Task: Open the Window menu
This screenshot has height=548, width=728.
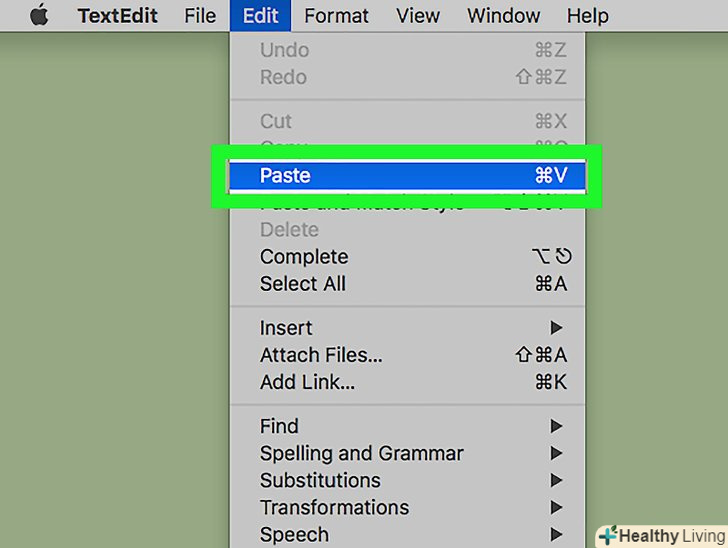Action: pyautogui.click(x=504, y=16)
